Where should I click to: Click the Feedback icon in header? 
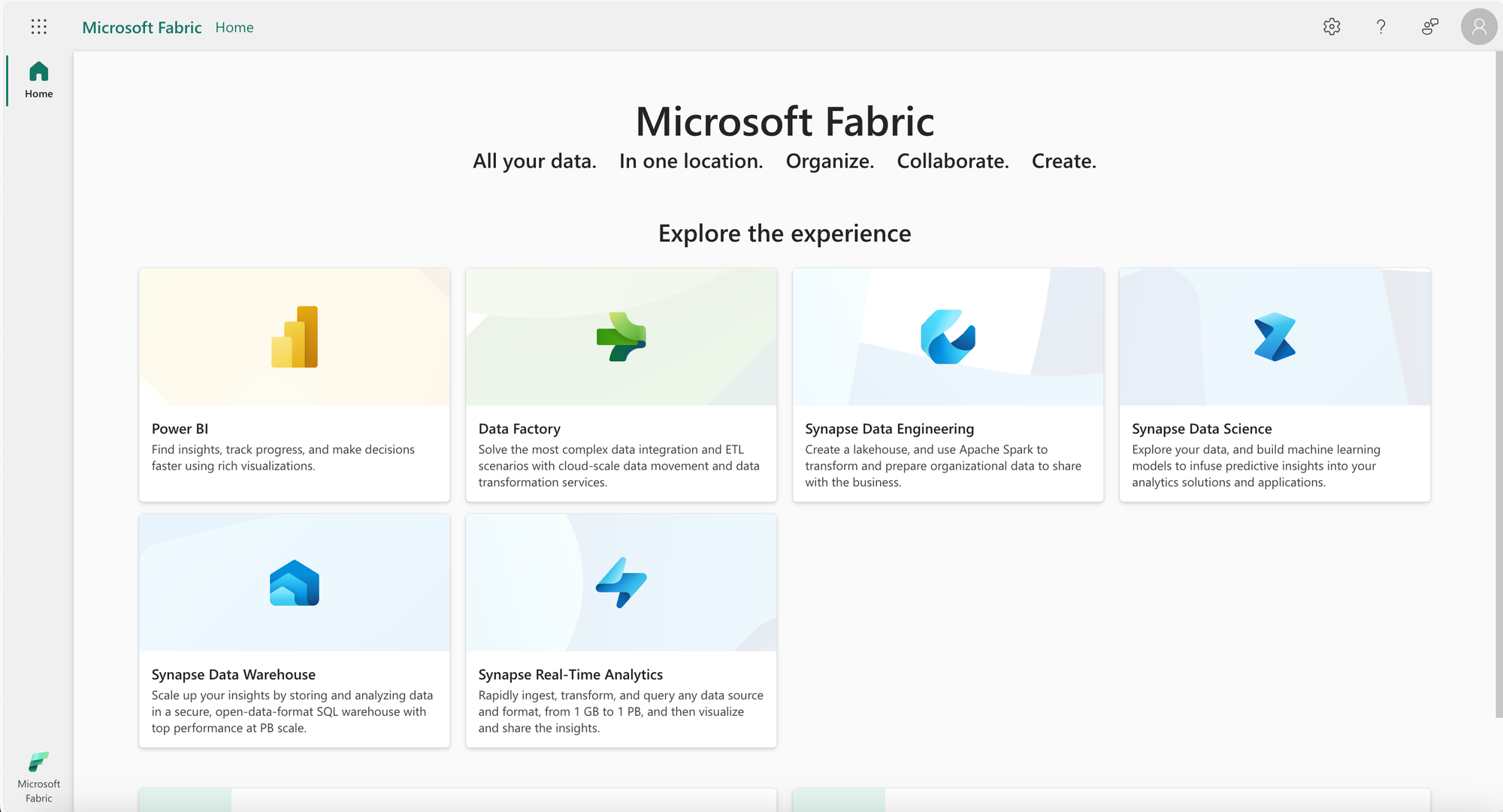click(1429, 27)
